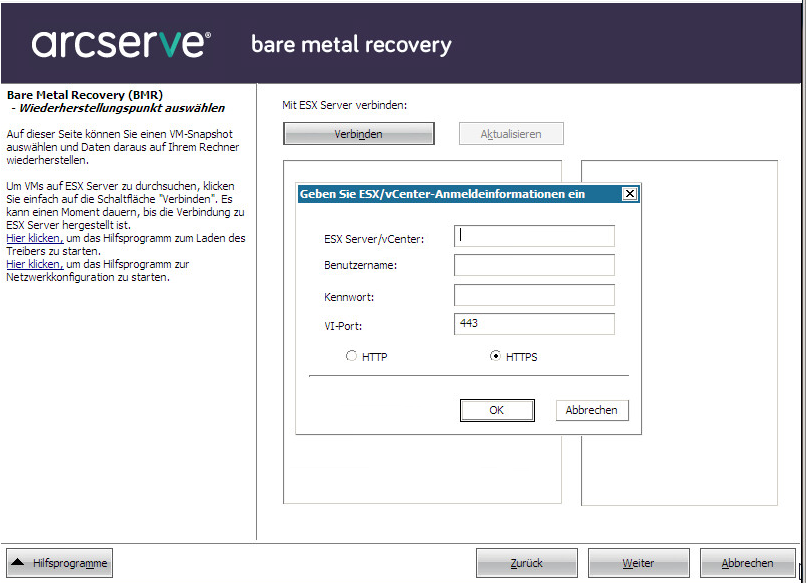Viewport: 807px width, 583px height.
Task: Open the network configuration utility link
Action: [x=34, y=264]
